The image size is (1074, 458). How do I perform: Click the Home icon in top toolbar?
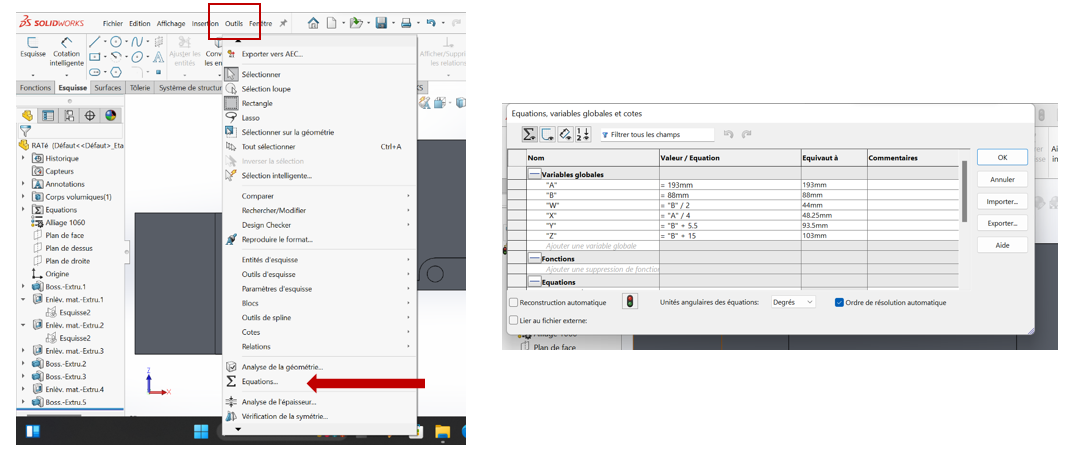click(314, 22)
